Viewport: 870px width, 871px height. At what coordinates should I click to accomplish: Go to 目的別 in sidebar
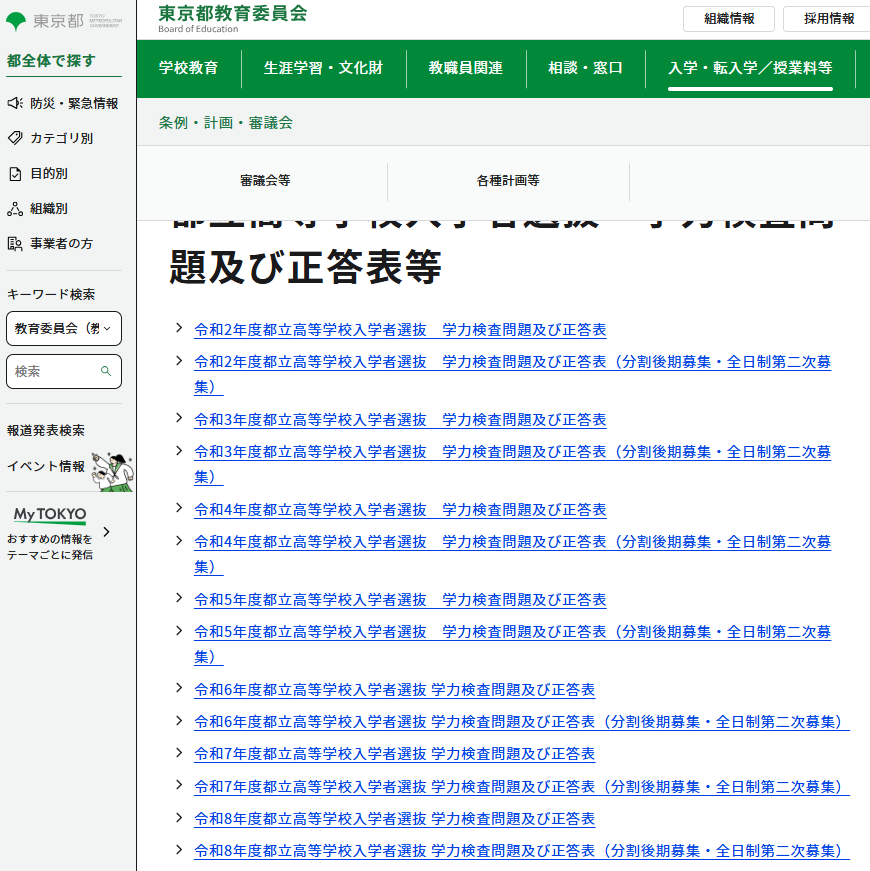(x=49, y=173)
